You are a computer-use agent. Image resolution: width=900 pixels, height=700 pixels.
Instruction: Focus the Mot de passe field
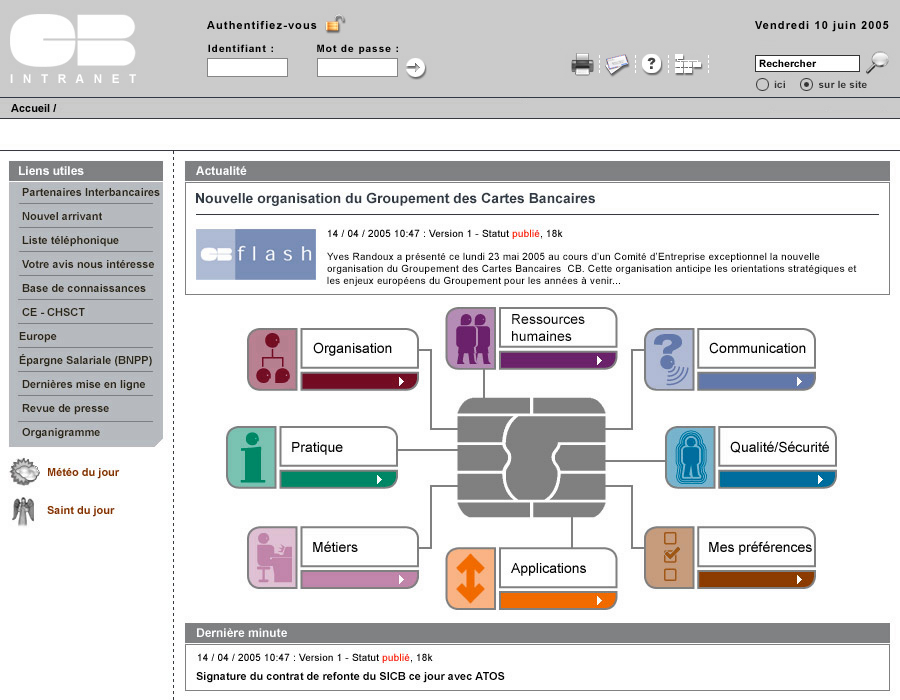tap(357, 68)
